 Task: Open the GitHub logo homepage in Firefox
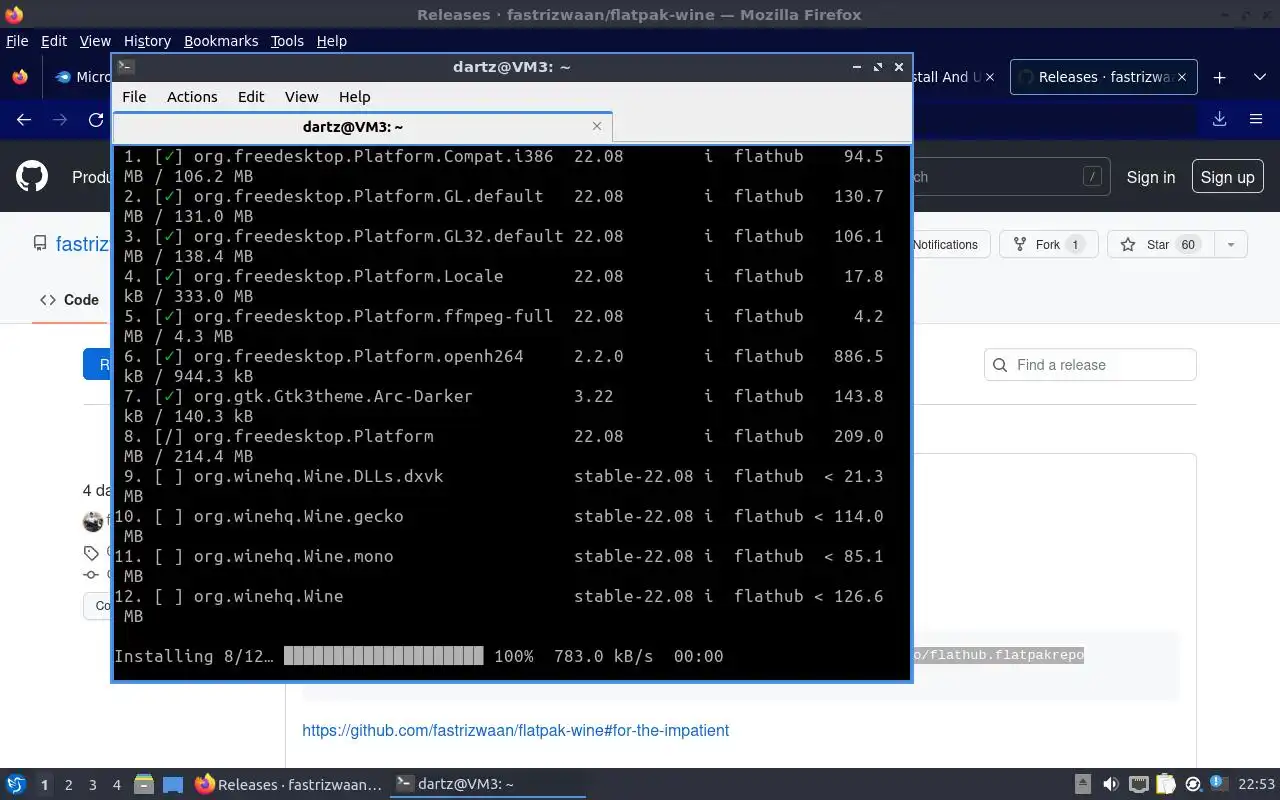pyautogui.click(x=32, y=177)
